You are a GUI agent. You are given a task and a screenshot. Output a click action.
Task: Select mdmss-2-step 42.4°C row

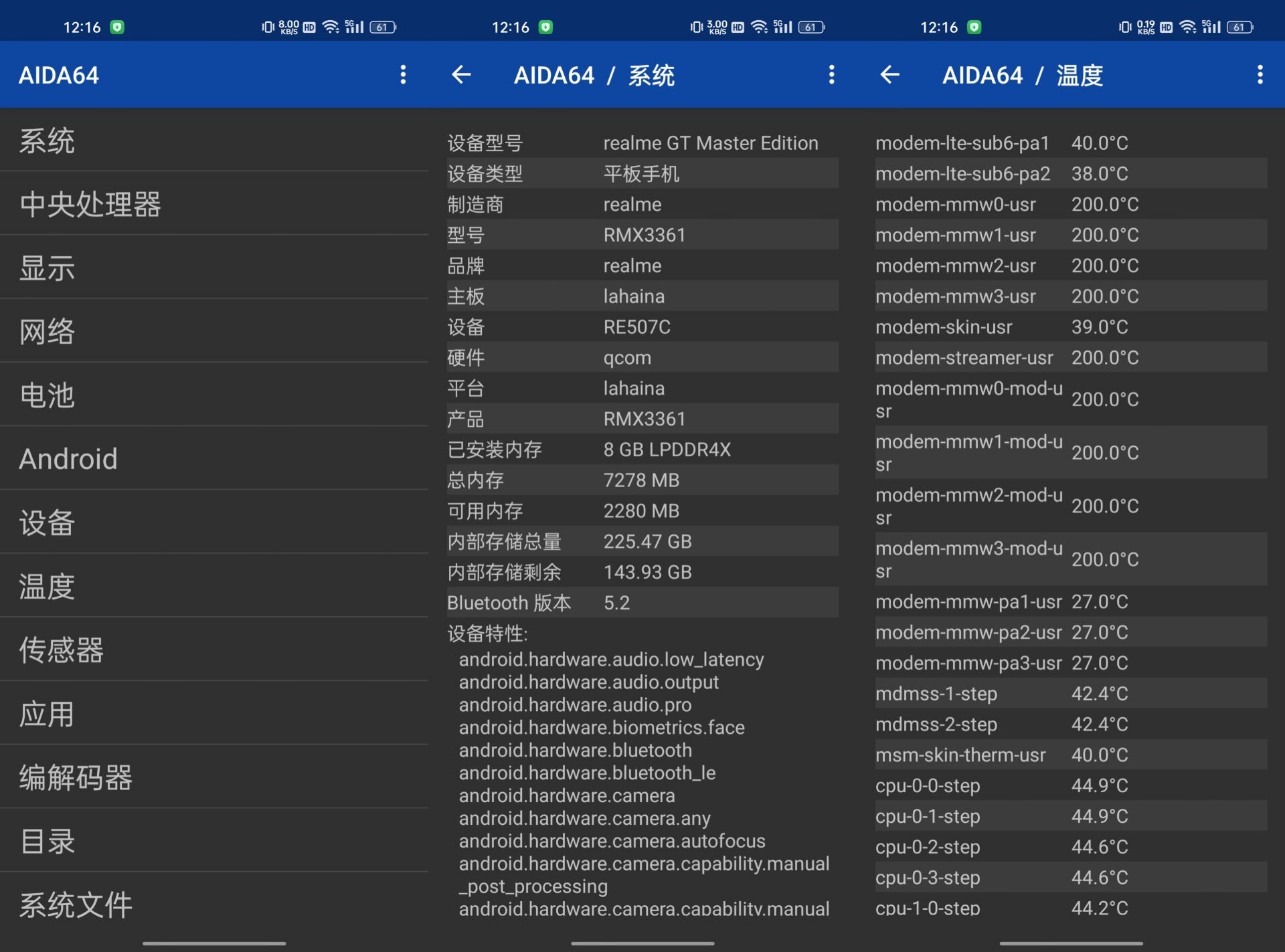1071,725
